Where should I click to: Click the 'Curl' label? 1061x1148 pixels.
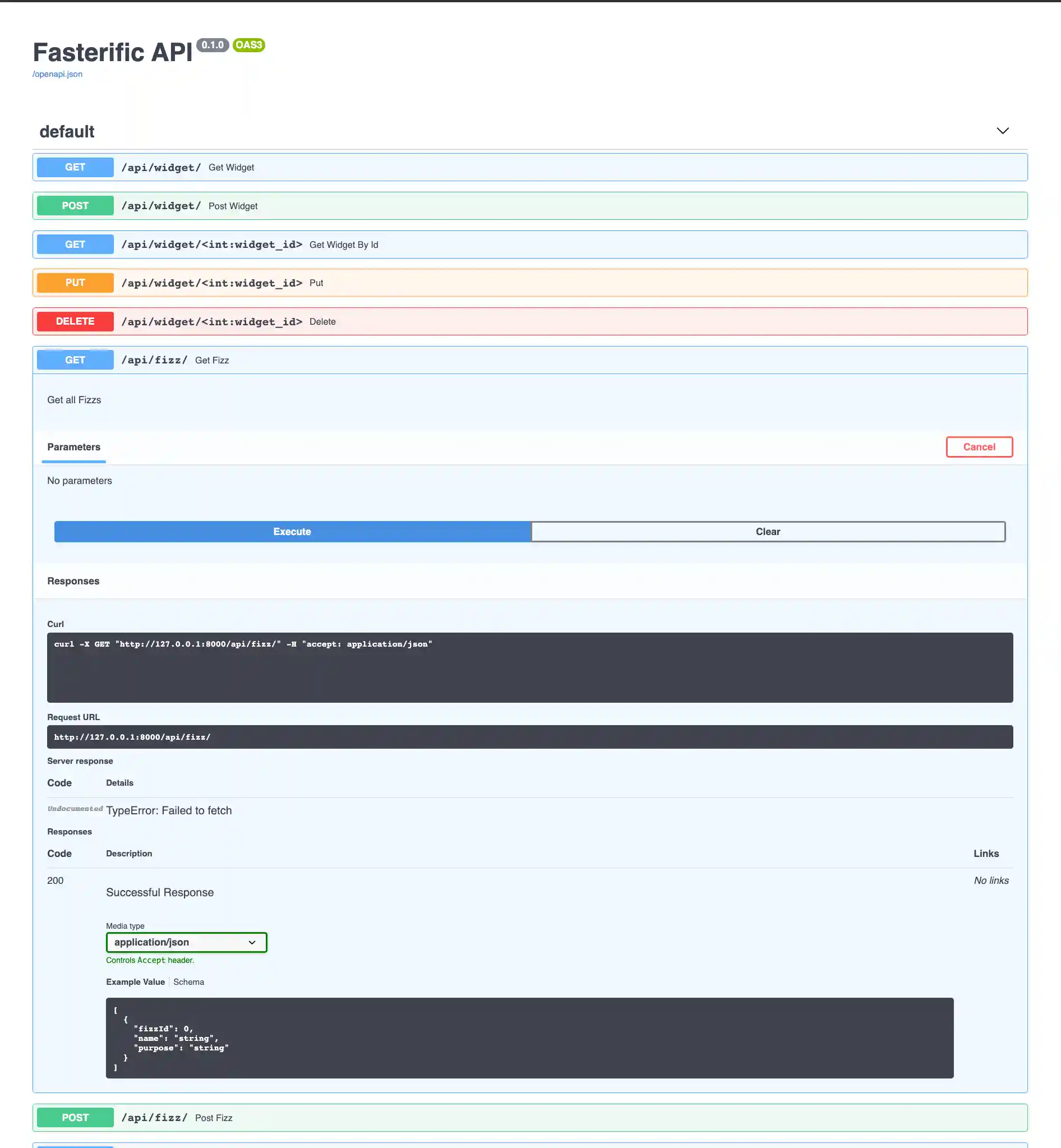pos(55,624)
